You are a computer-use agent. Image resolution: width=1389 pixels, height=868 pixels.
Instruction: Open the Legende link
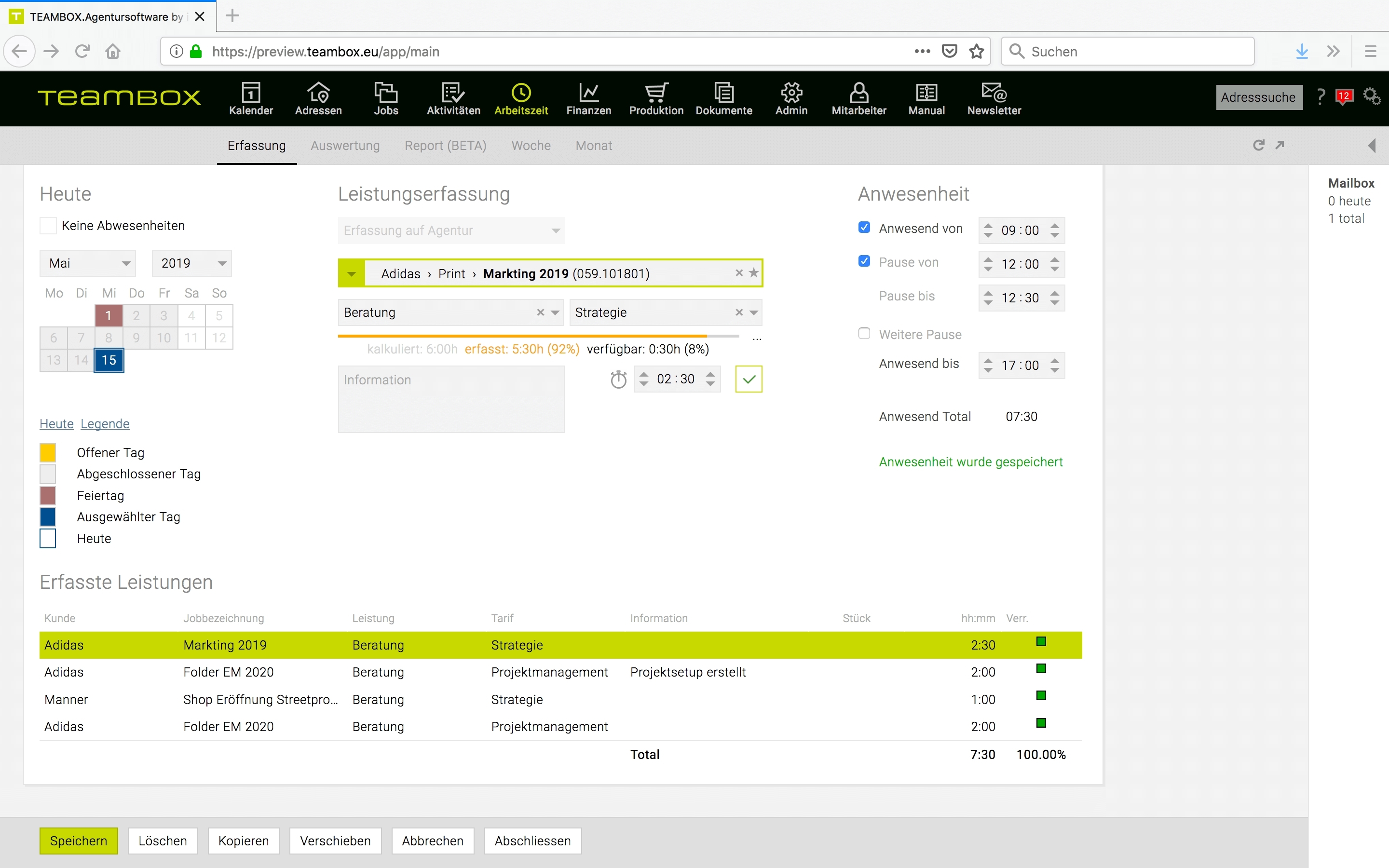105,424
